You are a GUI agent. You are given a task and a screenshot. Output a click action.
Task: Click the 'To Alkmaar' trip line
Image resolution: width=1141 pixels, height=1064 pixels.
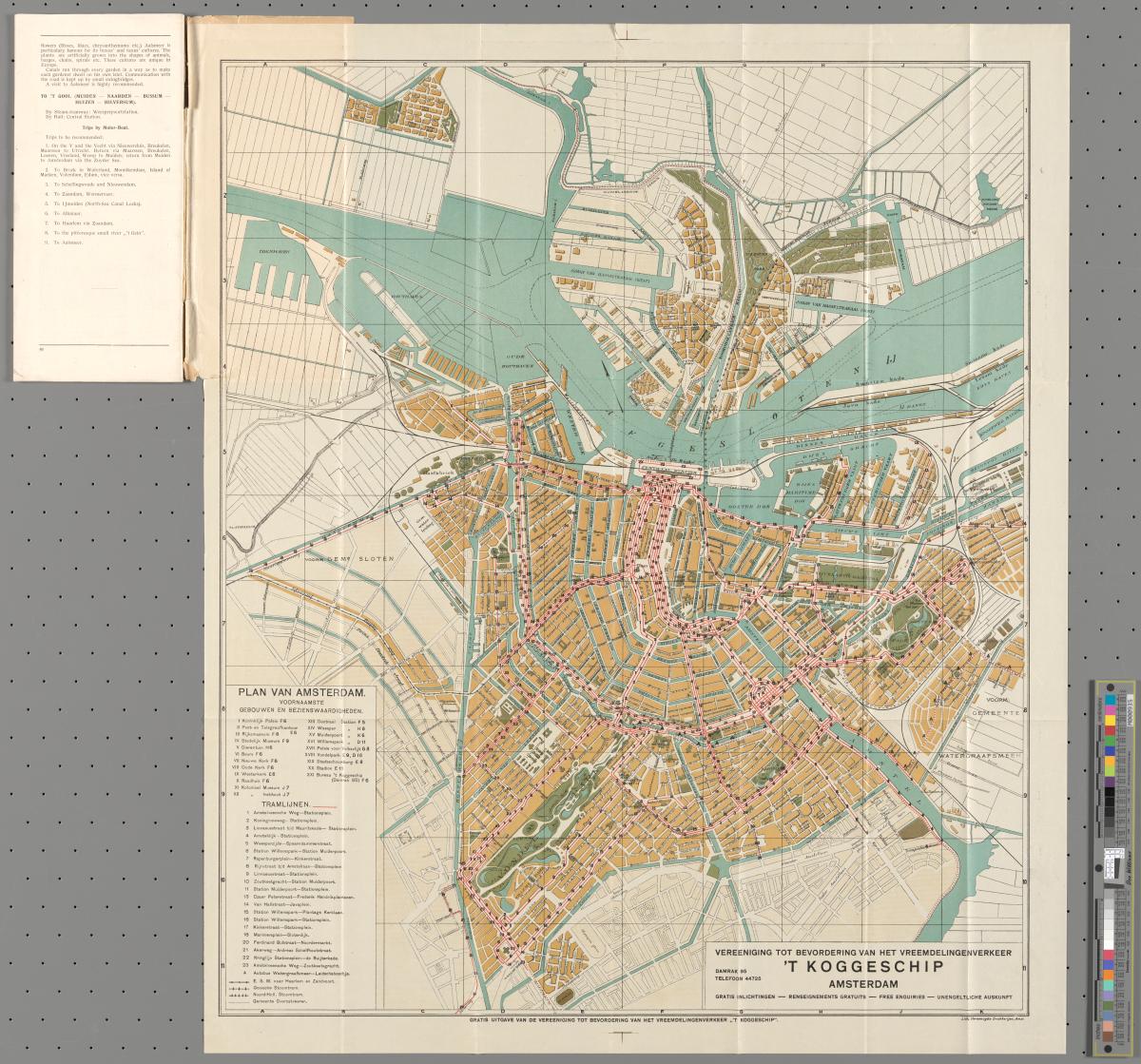click(x=68, y=213)
